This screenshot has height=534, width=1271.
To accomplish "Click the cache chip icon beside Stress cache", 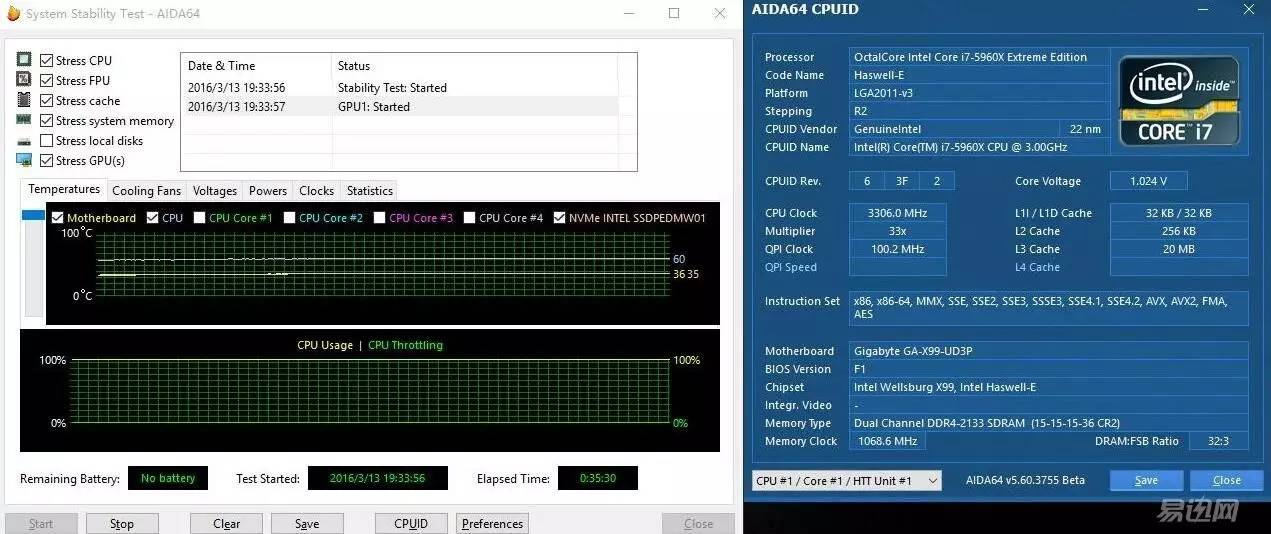I will [24, 100].
